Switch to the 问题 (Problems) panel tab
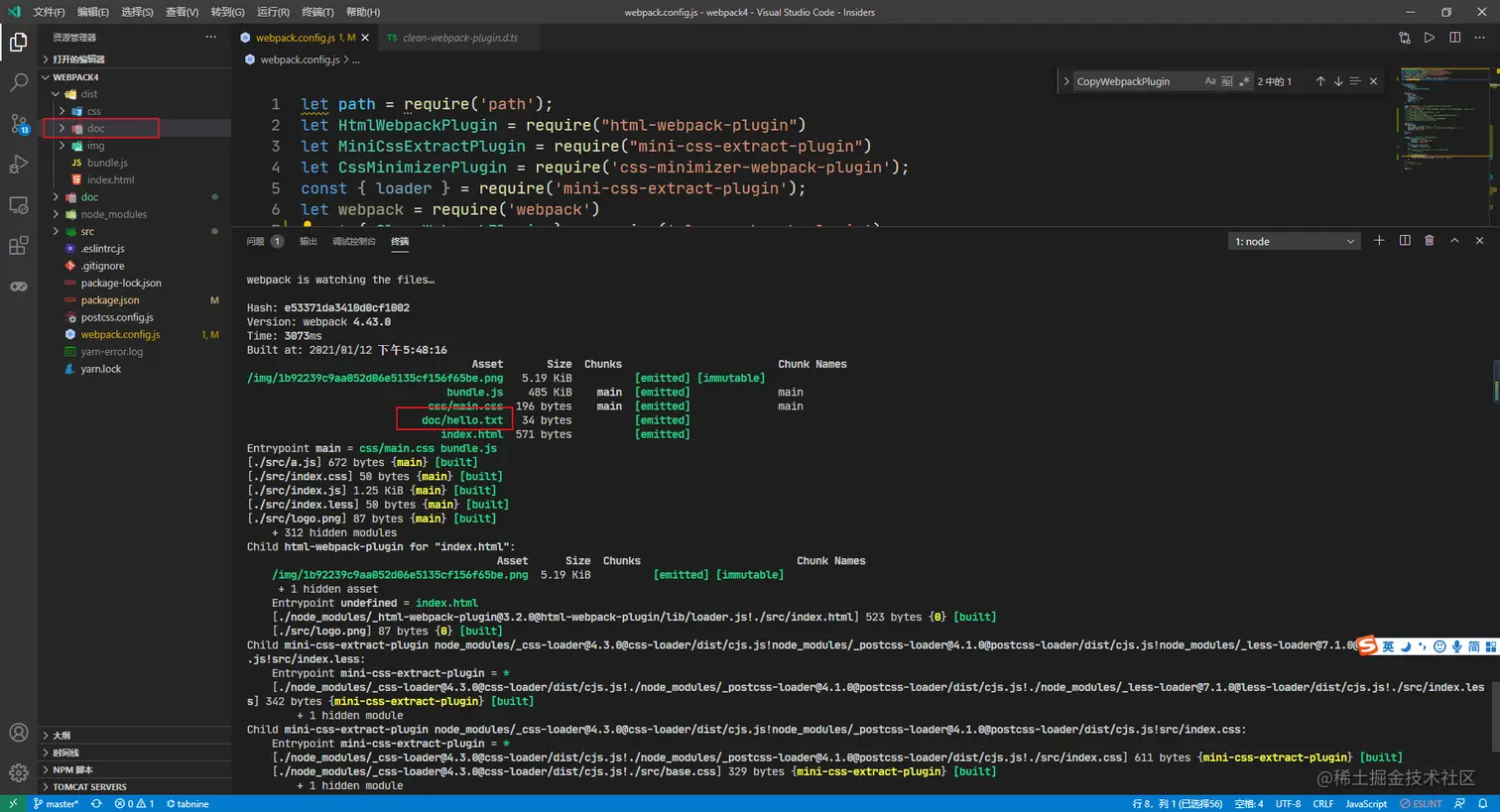1500x812 pixels. (x=256, y=241)
